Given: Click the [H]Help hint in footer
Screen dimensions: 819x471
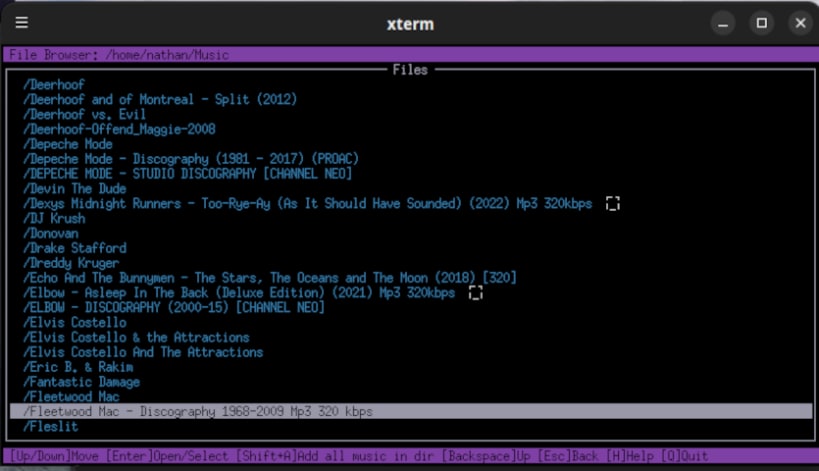Looking at the screenshot, I should [x=630, y=456].
